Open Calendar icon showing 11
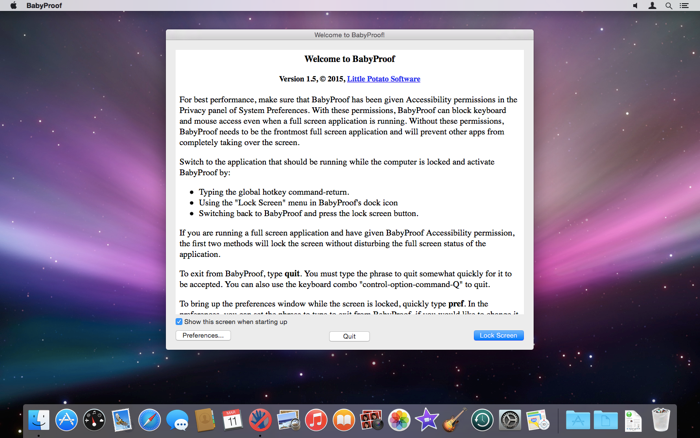The image size is (700, 438). (232, 420)
